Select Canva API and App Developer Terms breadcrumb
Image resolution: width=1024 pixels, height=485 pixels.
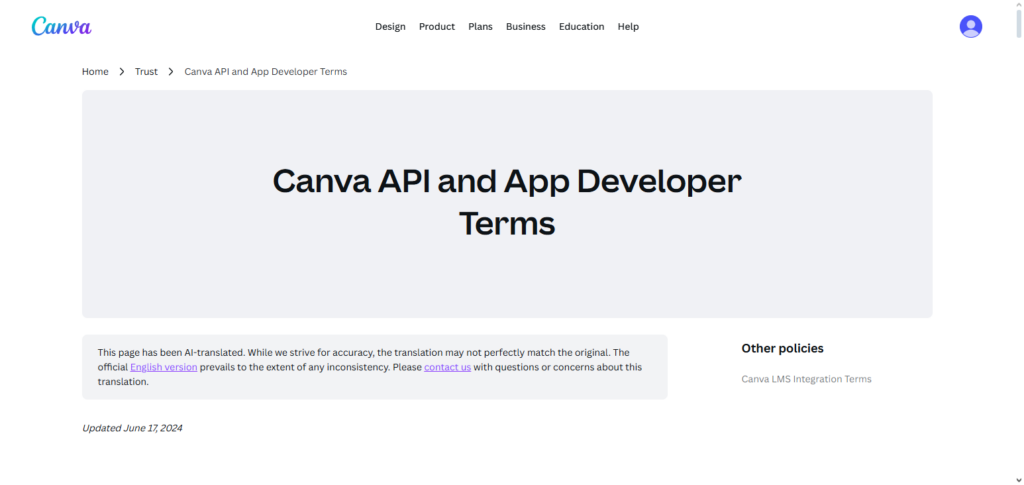(x=266, y=72)
